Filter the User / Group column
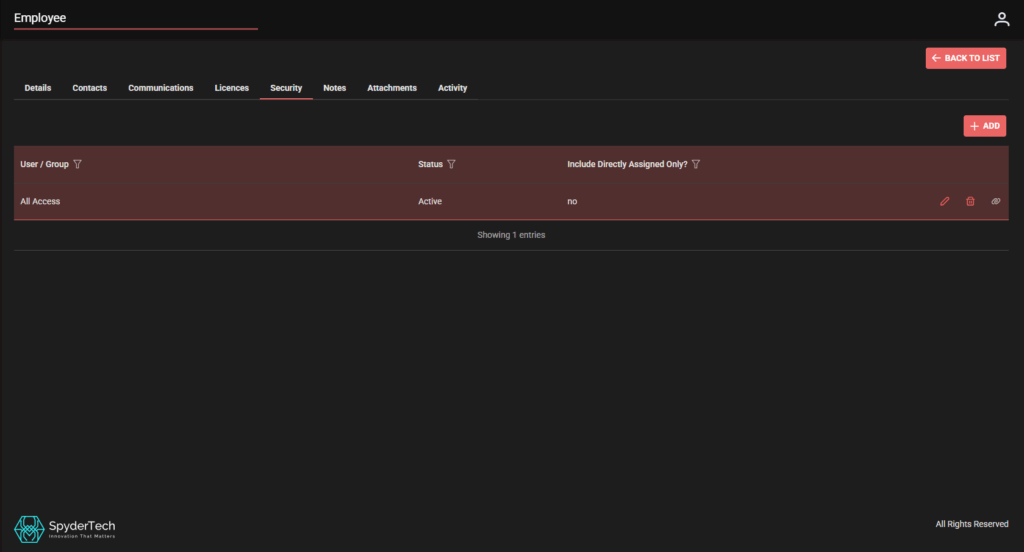 click(x=78, y=164)
